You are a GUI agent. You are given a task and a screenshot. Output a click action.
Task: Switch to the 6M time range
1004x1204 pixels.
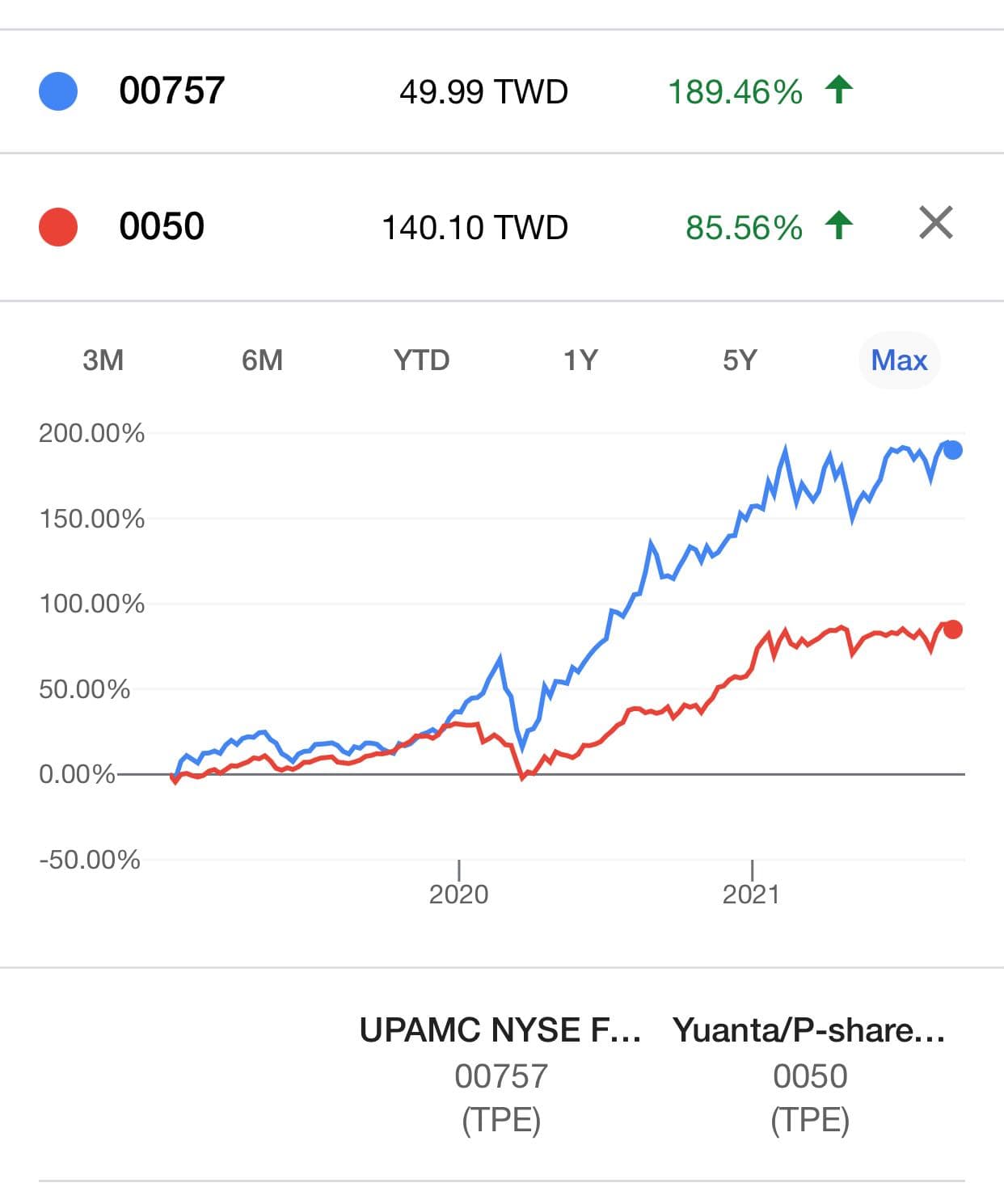[x=262, y=360]
